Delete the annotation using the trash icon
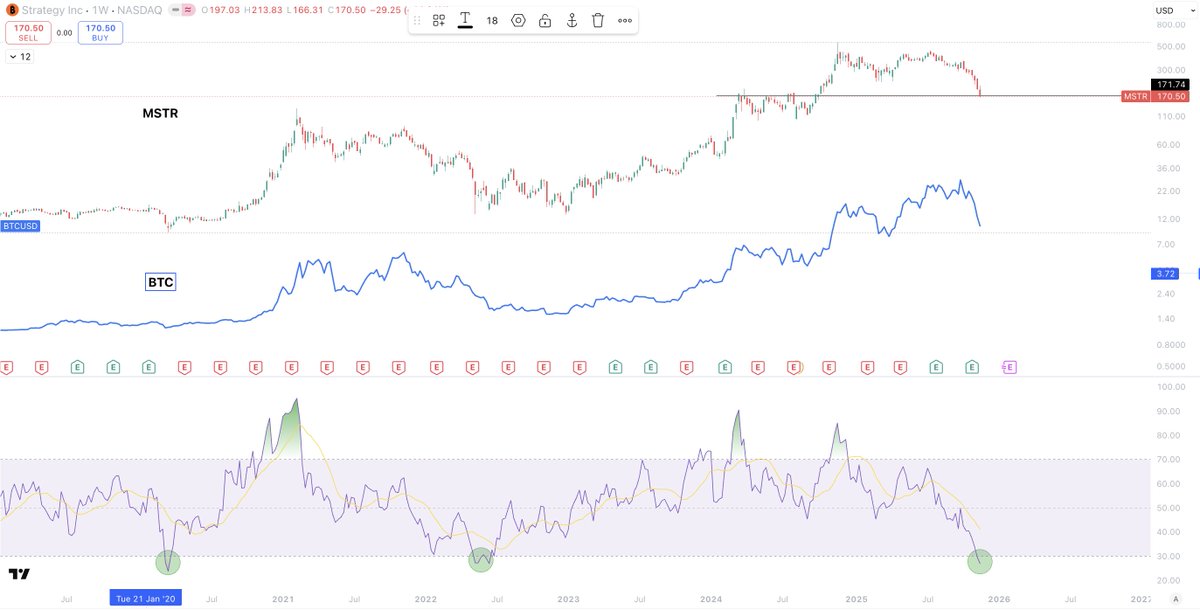Screen dimensions: 1200x610 coord(597,20)
